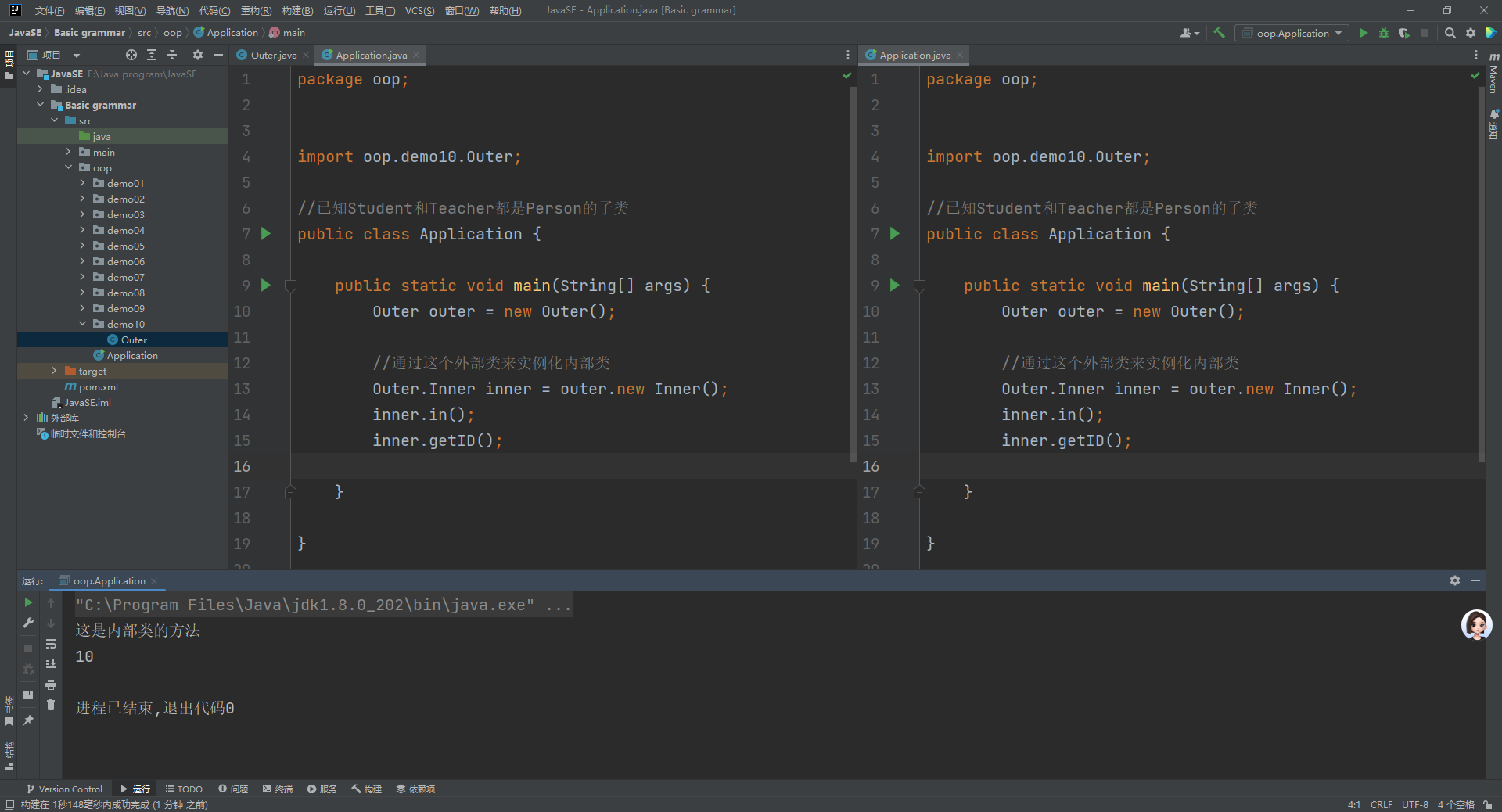Close the oop.Application run tab
Viewport: 1502px width, 812px height.
[154, 580]
